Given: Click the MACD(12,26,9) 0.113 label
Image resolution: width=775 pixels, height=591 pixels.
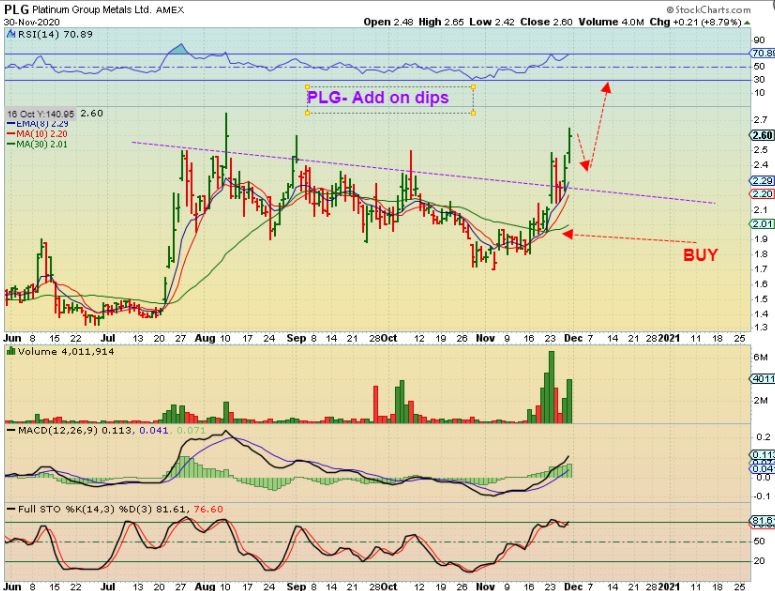Looking at the screenshot, I should pos(75,430).
